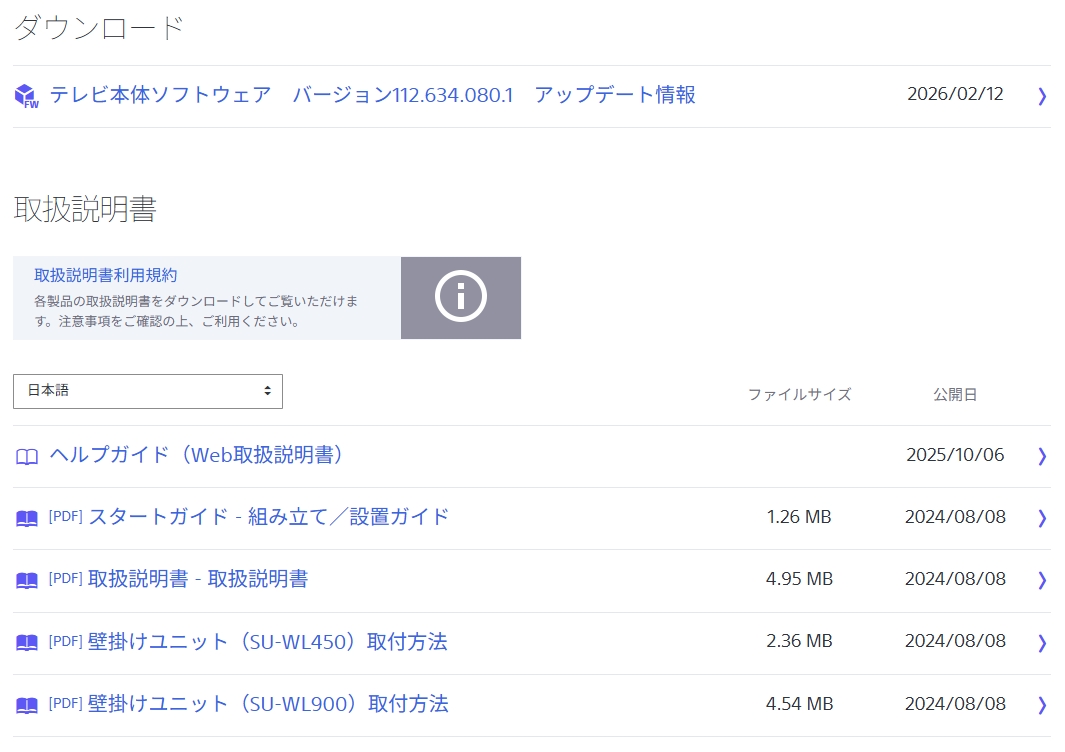Open the 取扱説明書利用規約 link
This screenshot has height=752, width=1065.
(106, 275)
